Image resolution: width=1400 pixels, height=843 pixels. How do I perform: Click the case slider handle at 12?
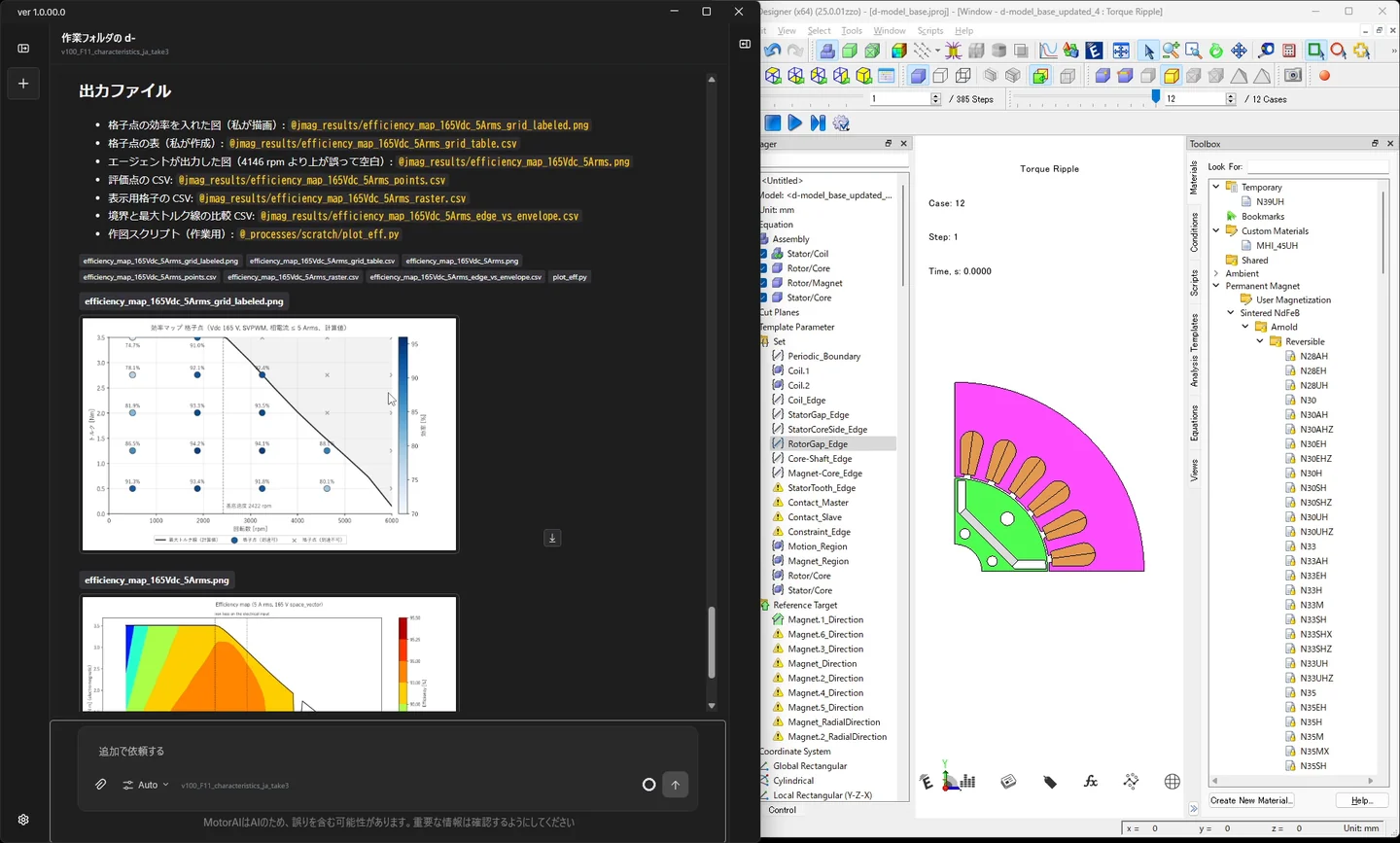(1156, 97)
